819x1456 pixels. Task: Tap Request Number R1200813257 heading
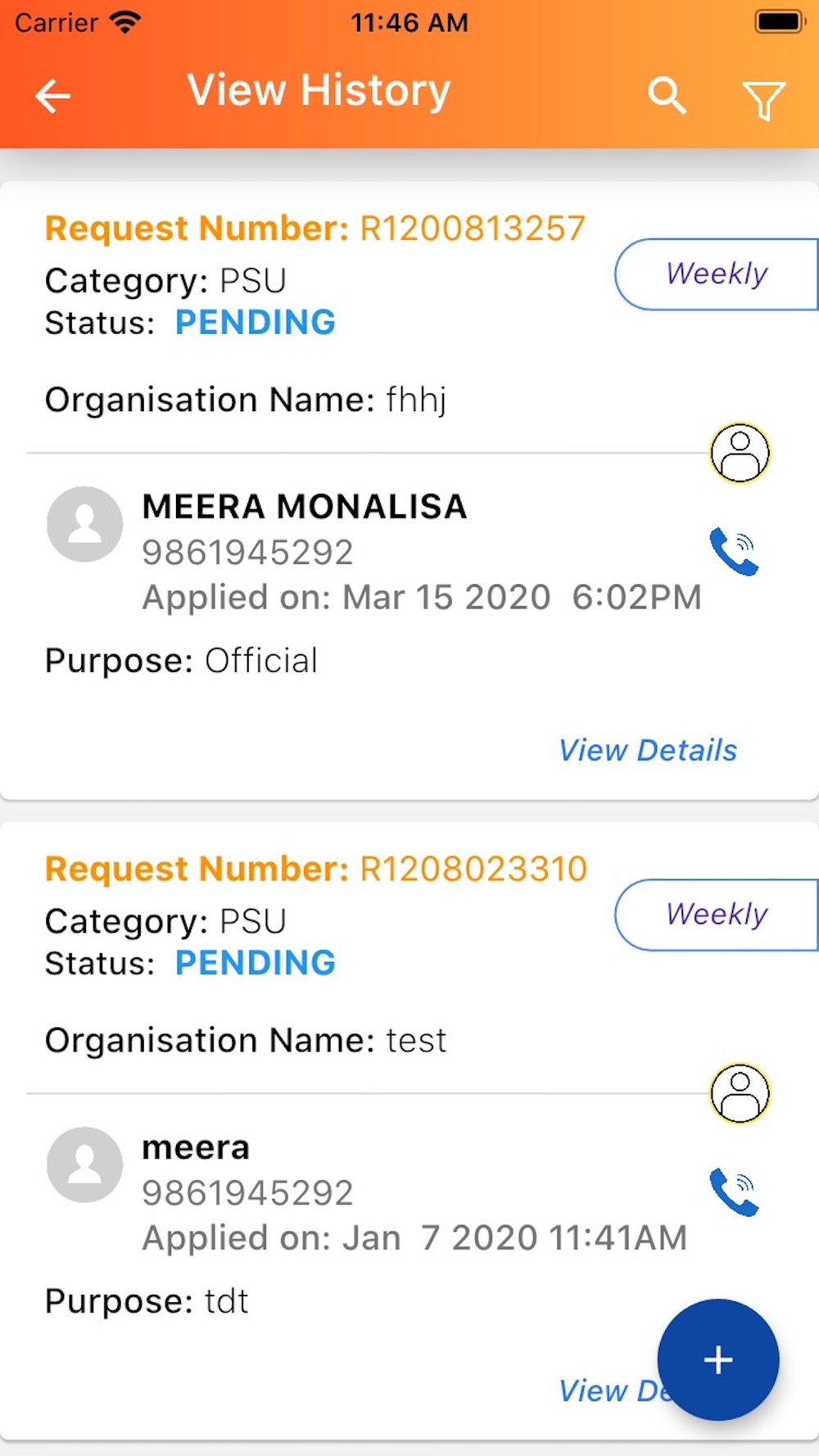click(x=315, y=228)
